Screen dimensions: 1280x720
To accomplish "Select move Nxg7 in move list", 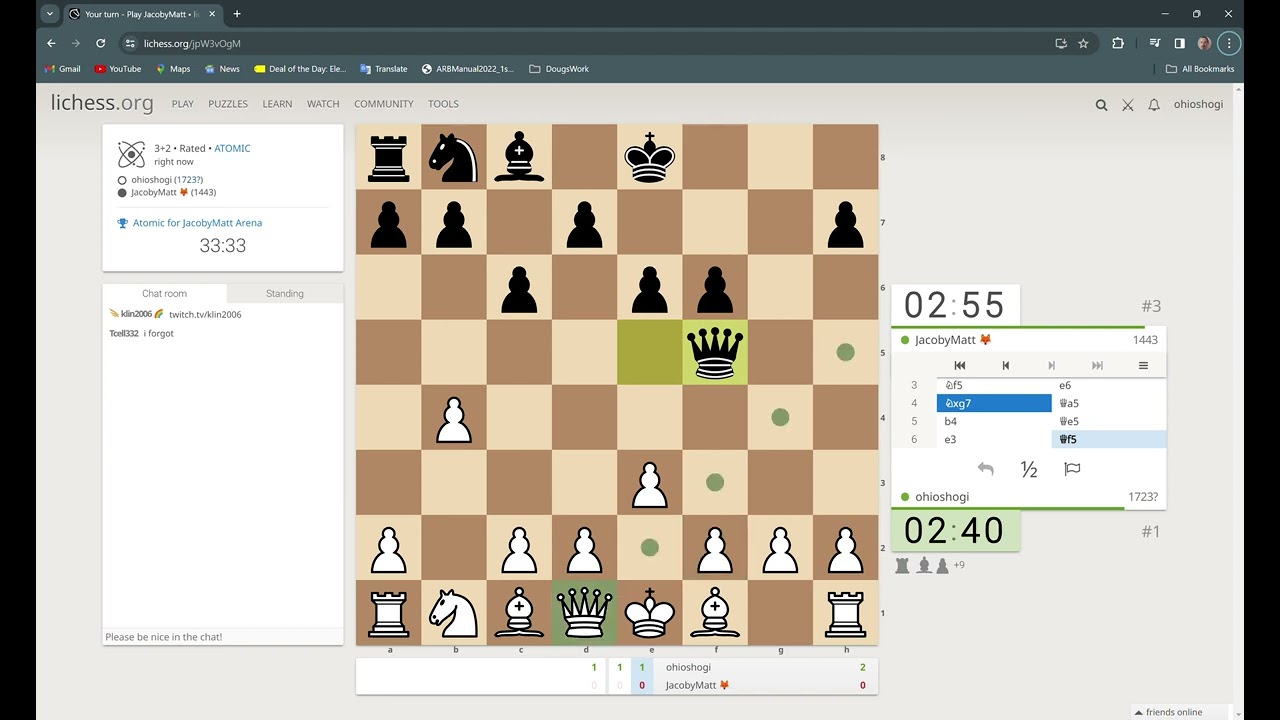I will pos(994,403).
